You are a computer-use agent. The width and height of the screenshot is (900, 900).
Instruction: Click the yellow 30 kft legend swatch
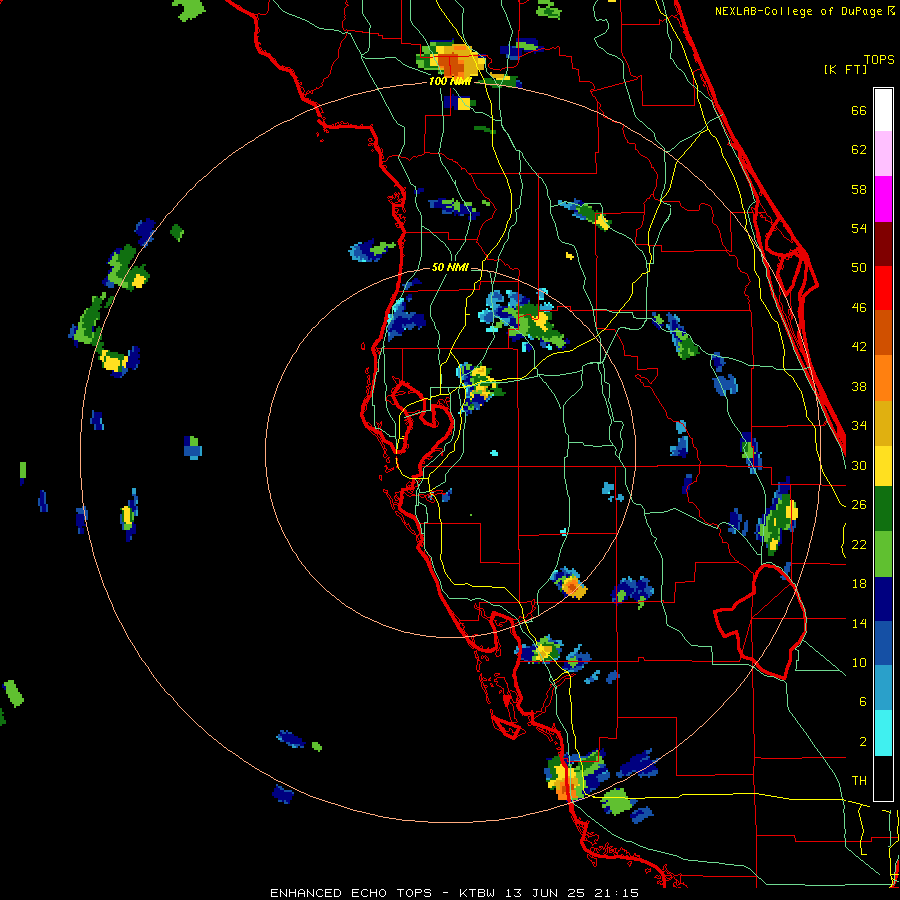tap(883, 465)
